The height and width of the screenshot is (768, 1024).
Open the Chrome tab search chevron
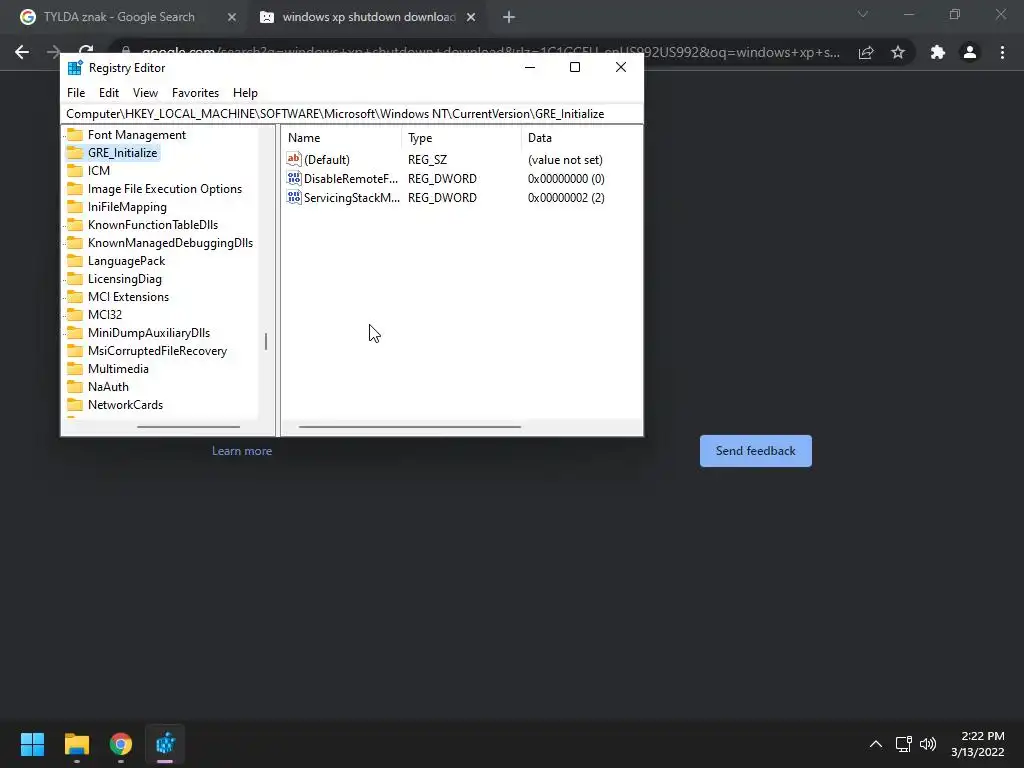[863, 14]
